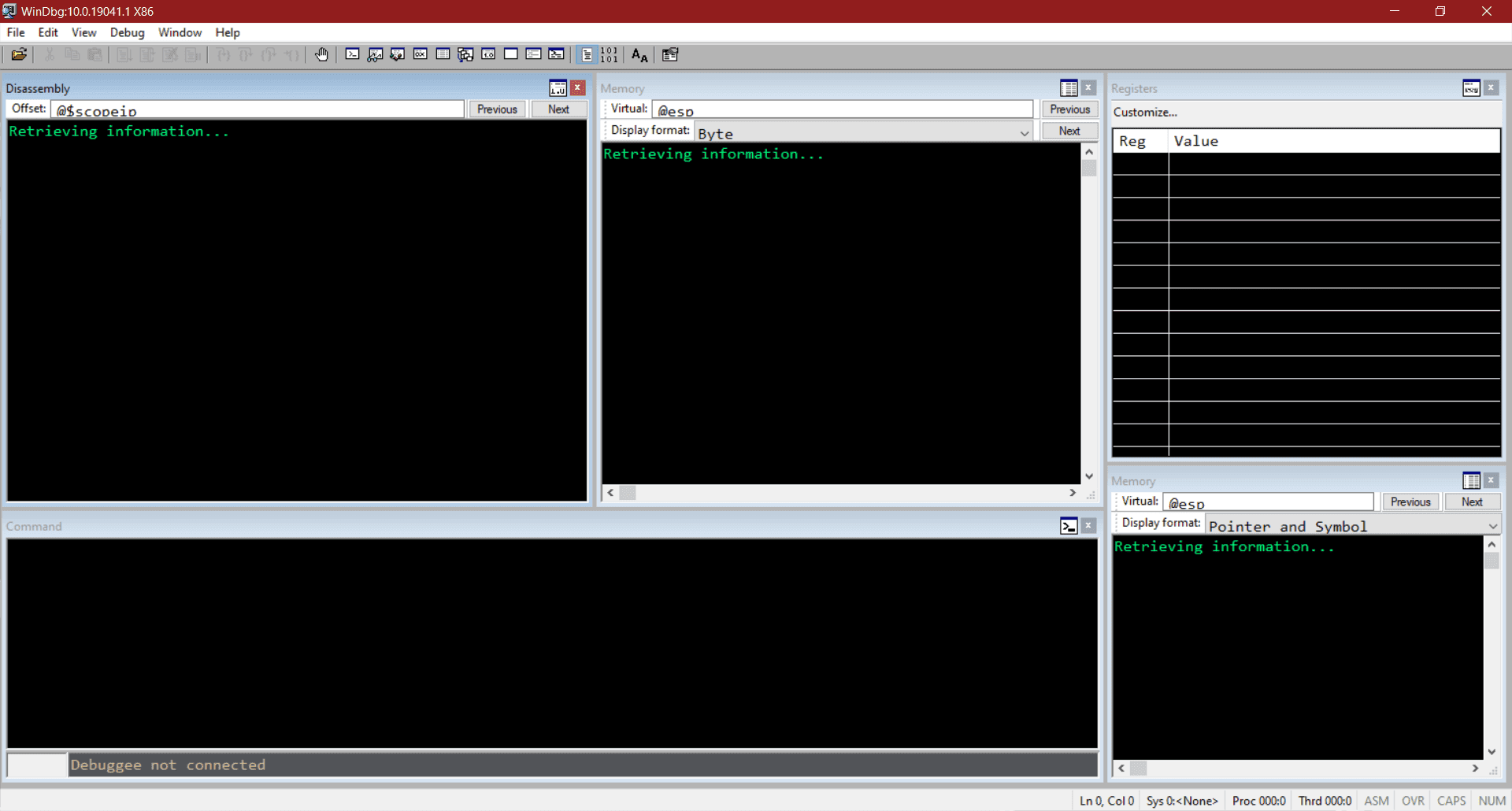The image size is (1512, 811).
Task: Click Previous in the Disassembly panel
Action: point(497,109)
